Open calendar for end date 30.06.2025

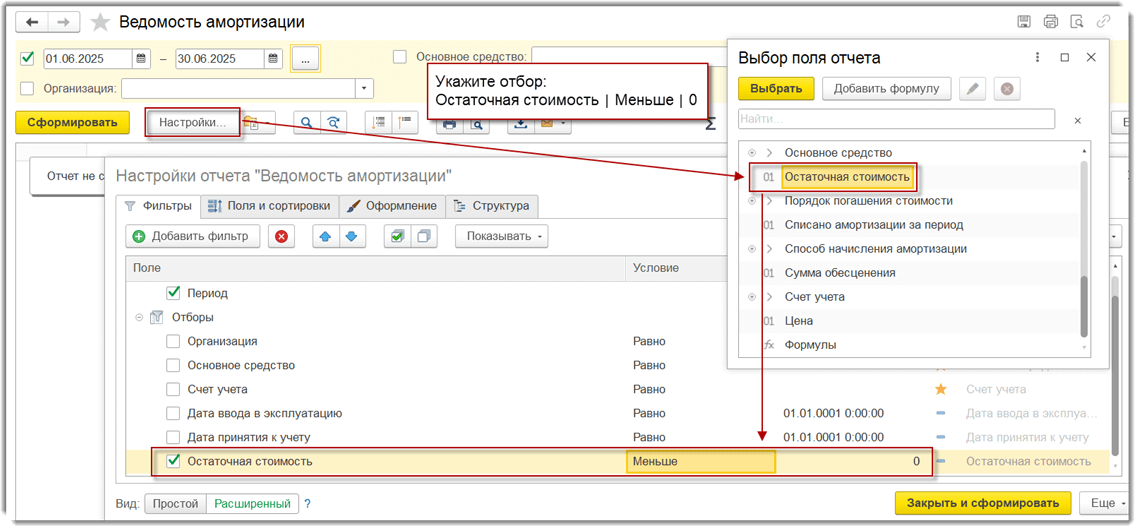point(273,59)
